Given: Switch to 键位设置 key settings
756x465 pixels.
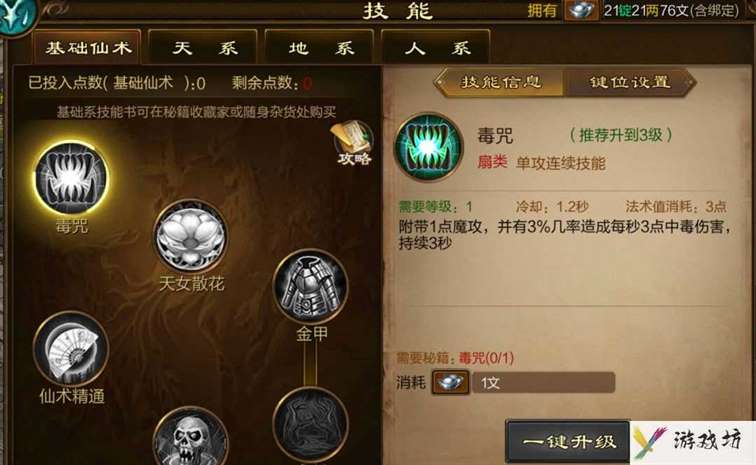Looking at the screenshot, I should click(630, 82).
